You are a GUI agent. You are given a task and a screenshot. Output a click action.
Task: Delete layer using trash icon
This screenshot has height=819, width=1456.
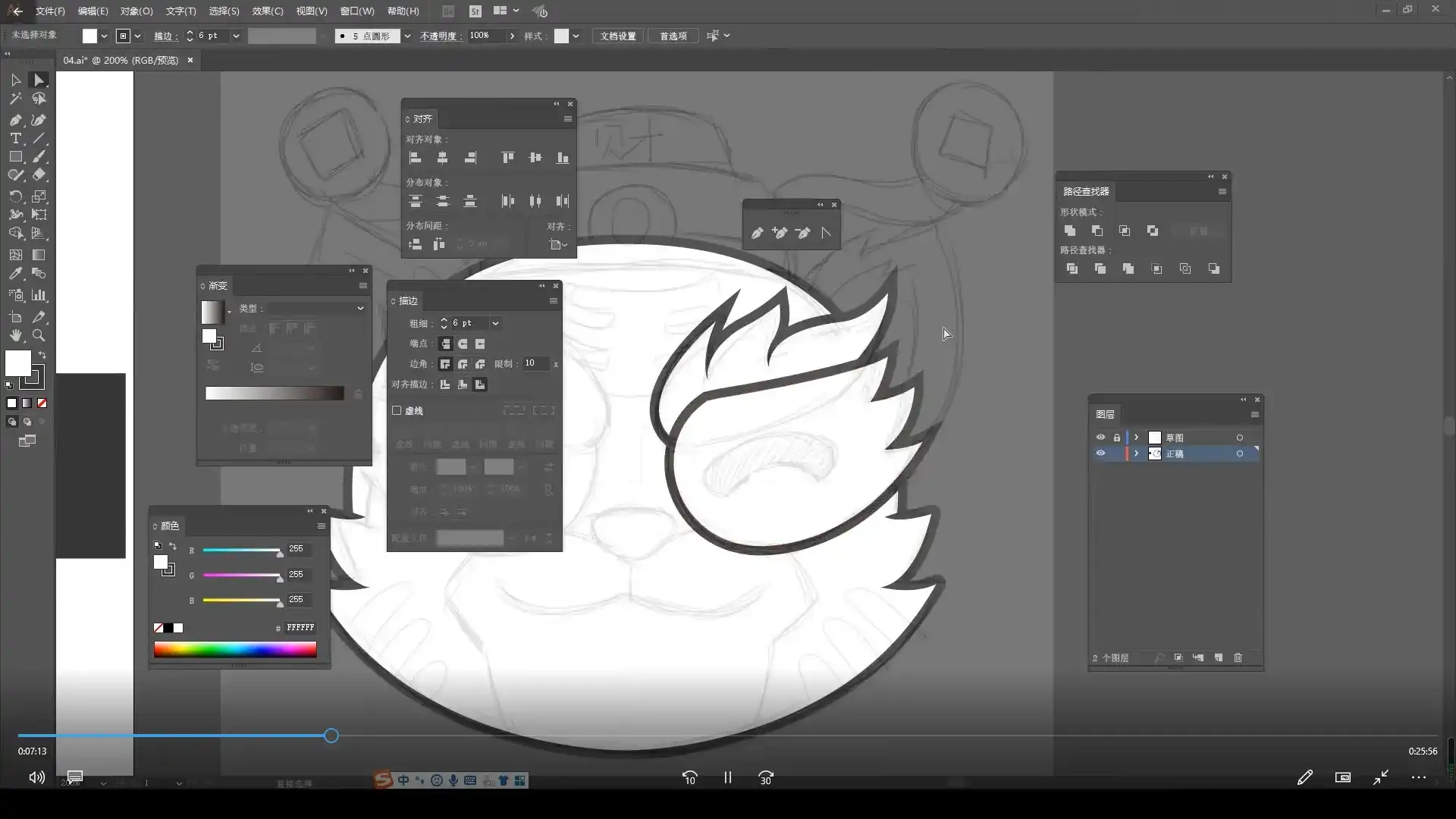pyautogui.click(x=1238, y=657)
